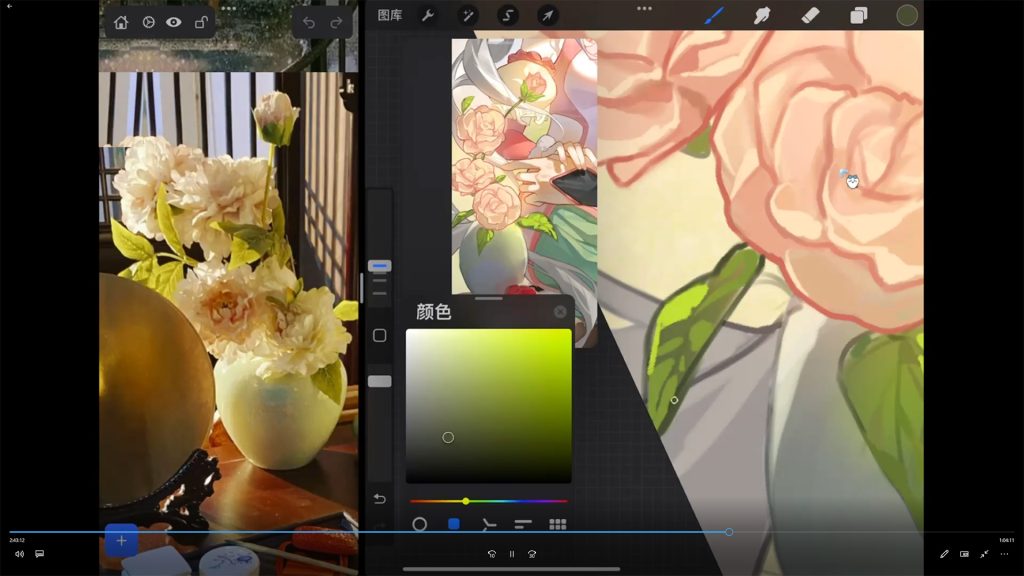Image resolution: width=1024 pixels, height=576 pixels.
Task: Open the Actions wrench menu
Action: (427, 16)
